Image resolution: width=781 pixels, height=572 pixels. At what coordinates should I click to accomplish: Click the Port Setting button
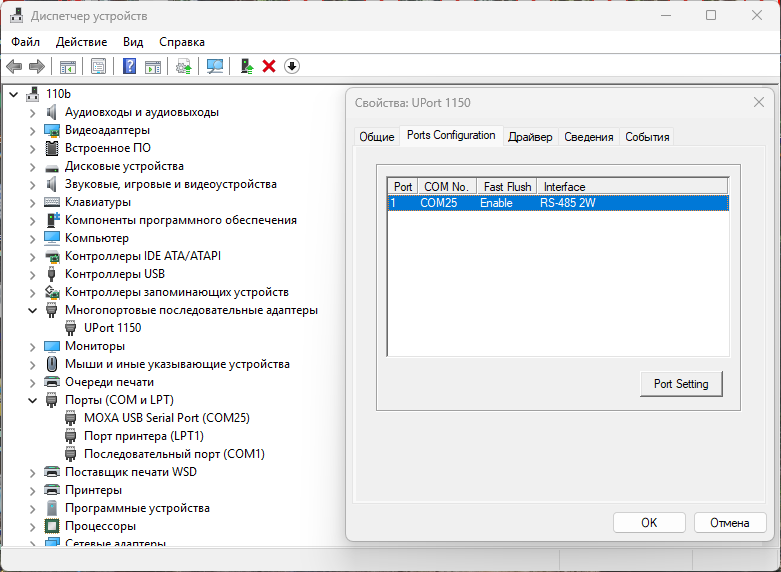pos(680,384)
